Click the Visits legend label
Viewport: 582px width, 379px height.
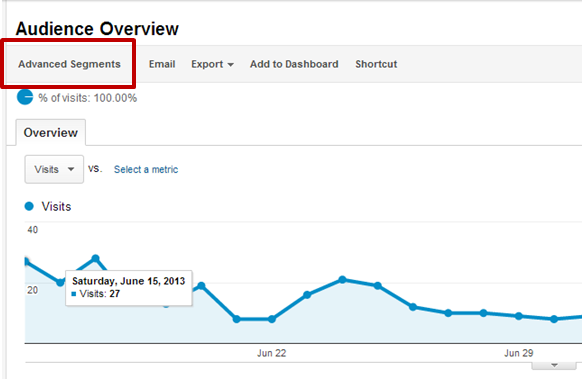click(56, 206)
